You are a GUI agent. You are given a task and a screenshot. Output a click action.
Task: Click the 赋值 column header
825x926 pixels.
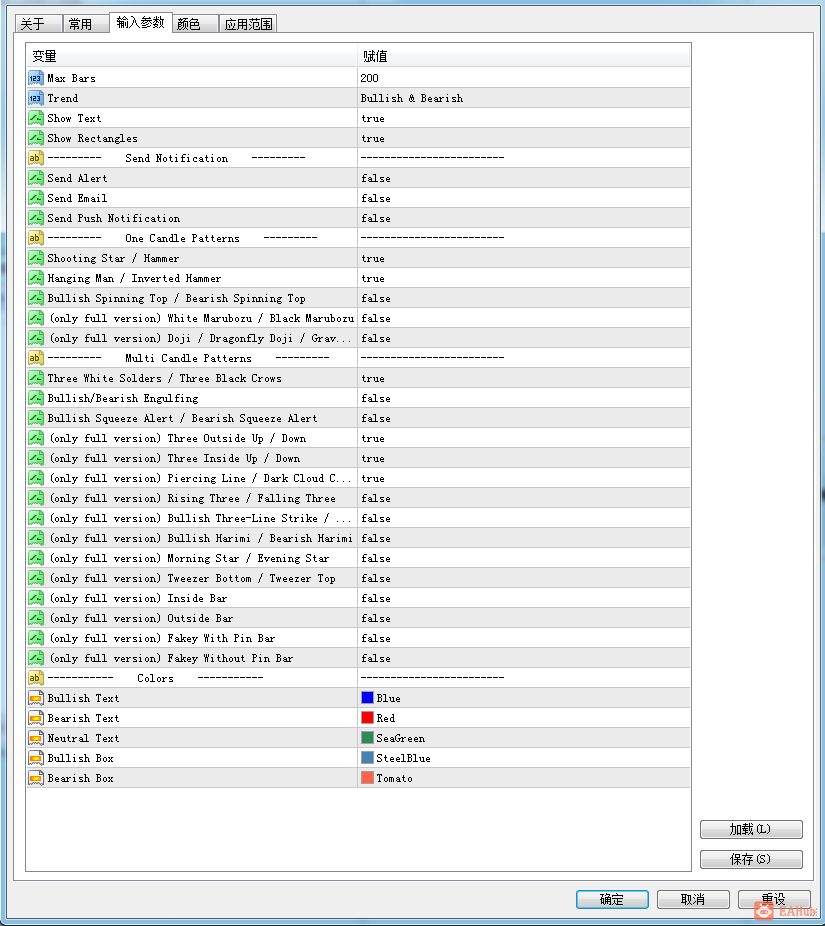[x=524, y=56]
